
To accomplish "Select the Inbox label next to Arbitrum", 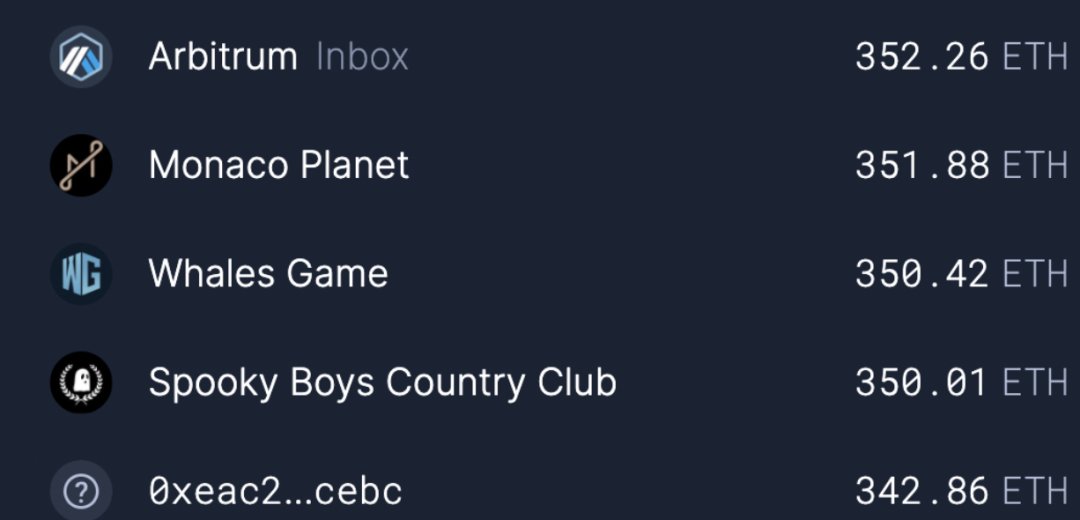I will (362, 56).
